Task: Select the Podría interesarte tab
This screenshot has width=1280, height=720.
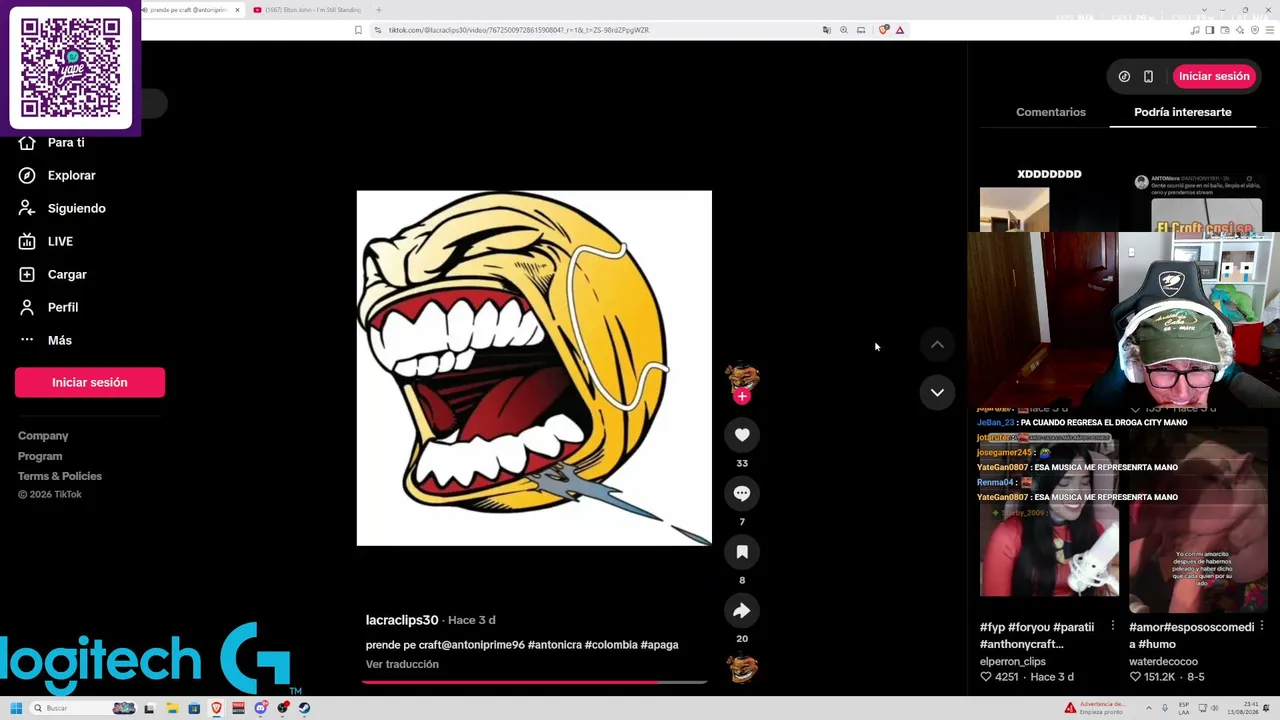Action: pyautogui.click(x=1183, y=112)
